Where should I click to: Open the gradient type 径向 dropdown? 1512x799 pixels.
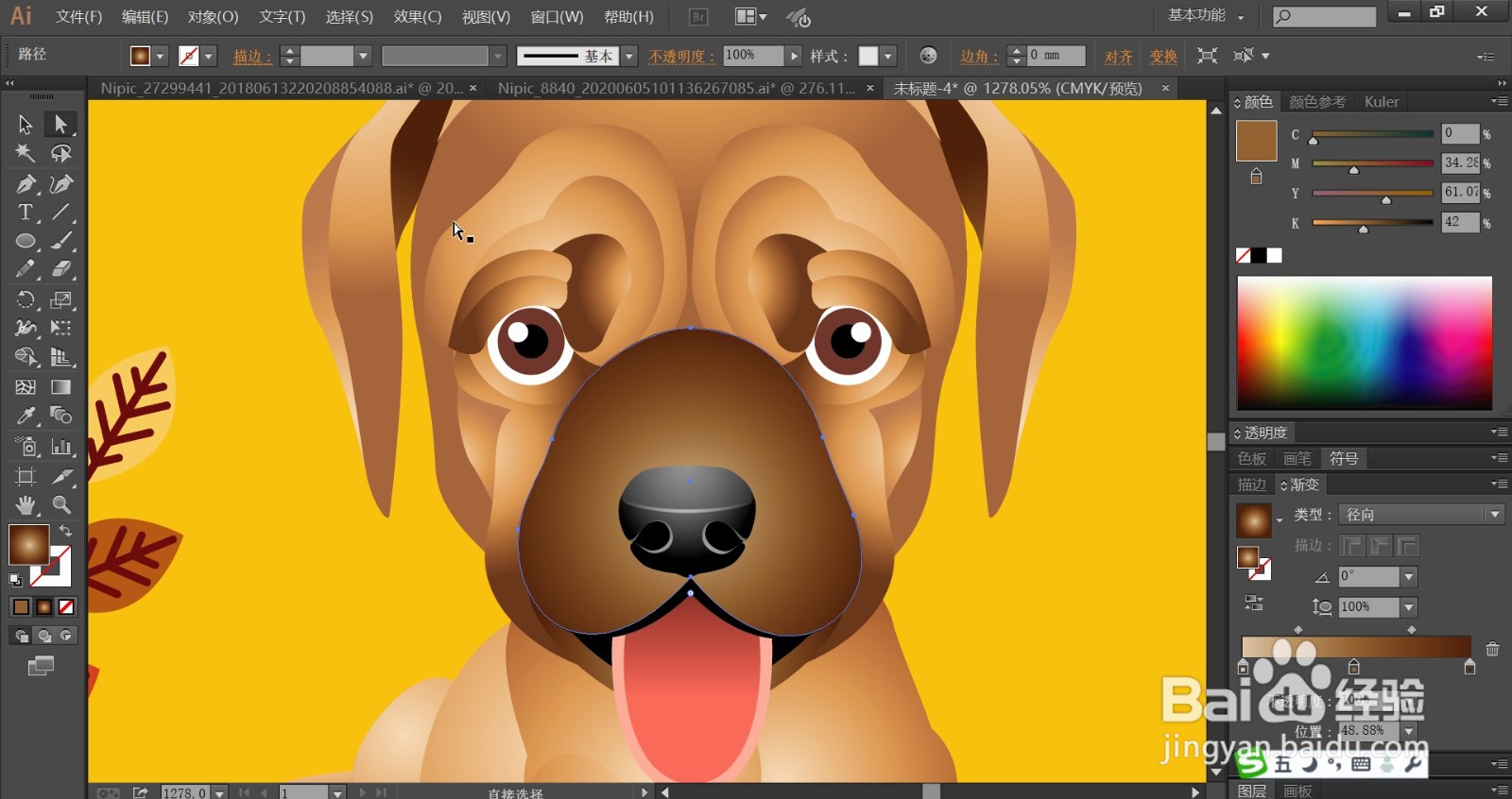pyautogui.click(x=1494, y=515)
